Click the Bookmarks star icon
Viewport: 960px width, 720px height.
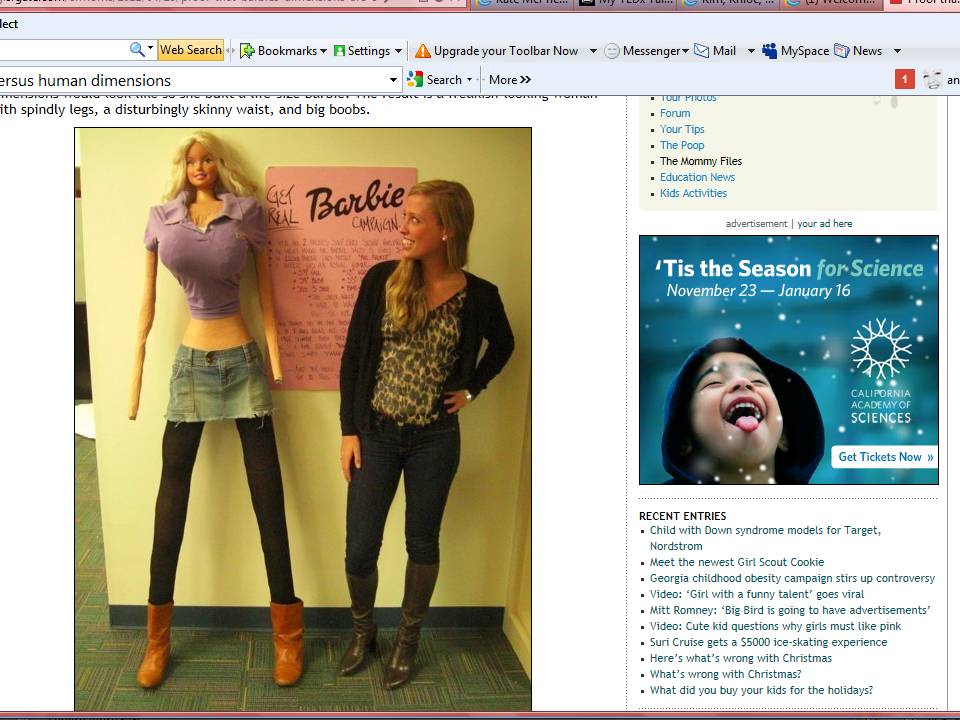click(x=247, y=51)
